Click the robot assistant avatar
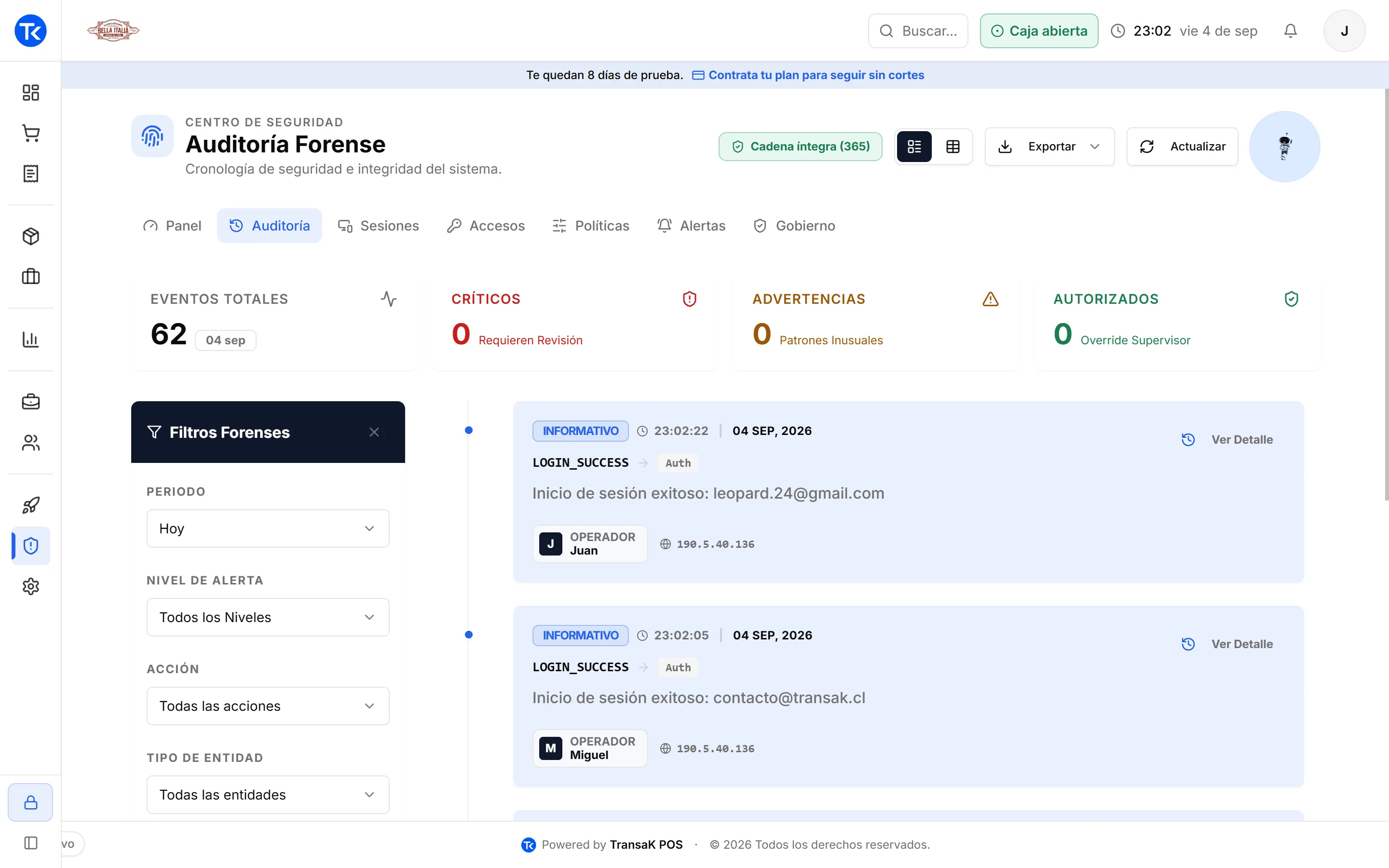Image resolution: width=1389 pixels, height=868 pixels. click(1284, 147)
